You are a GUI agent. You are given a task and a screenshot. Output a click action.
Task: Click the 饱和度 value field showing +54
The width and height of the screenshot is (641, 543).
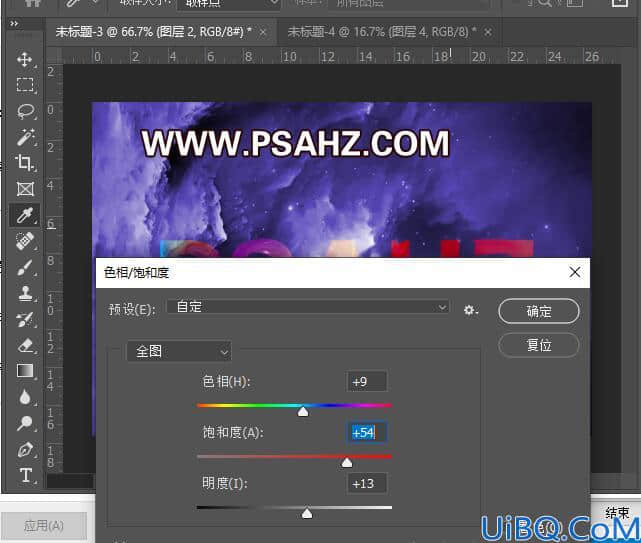367,433
